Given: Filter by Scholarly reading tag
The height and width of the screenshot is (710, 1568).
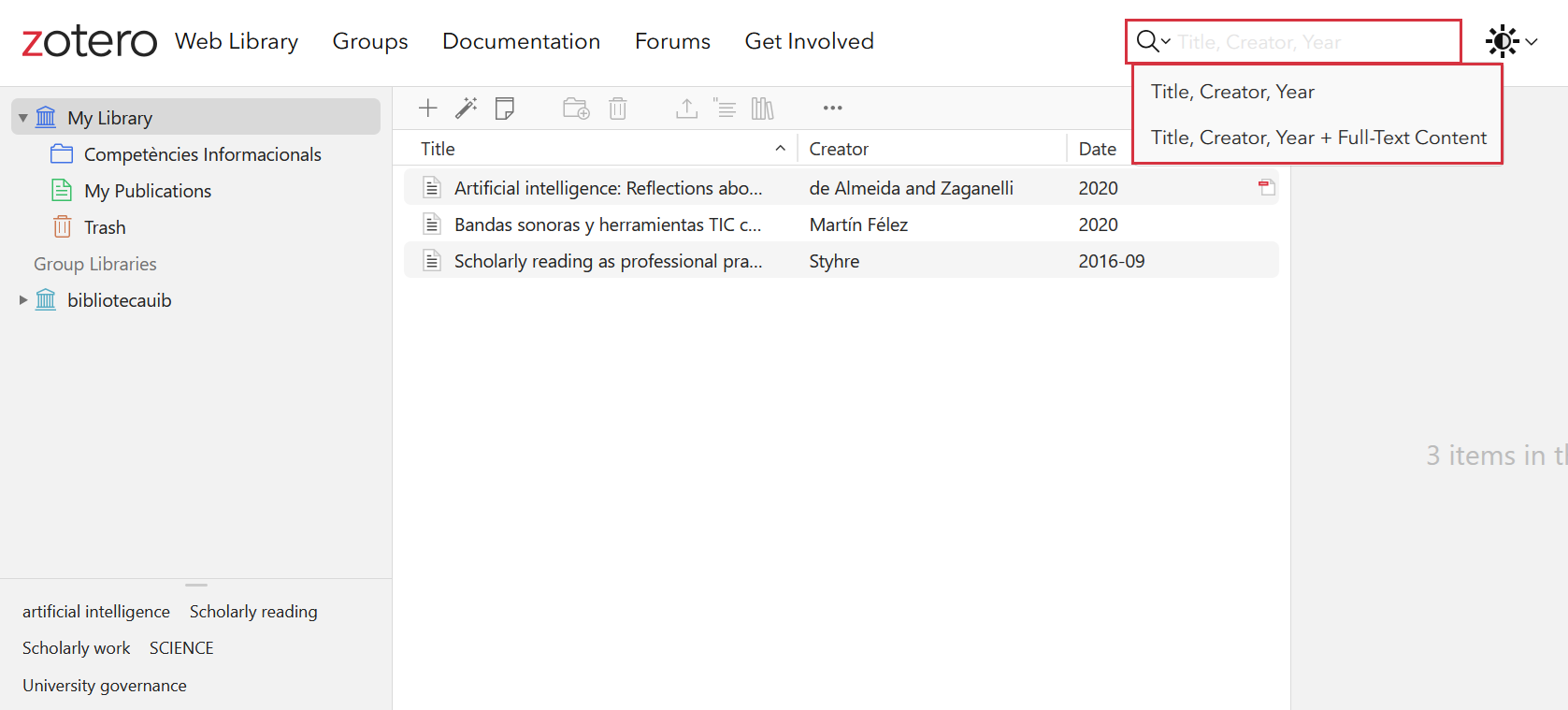Looking at the screenshot, I should [253, 612].
